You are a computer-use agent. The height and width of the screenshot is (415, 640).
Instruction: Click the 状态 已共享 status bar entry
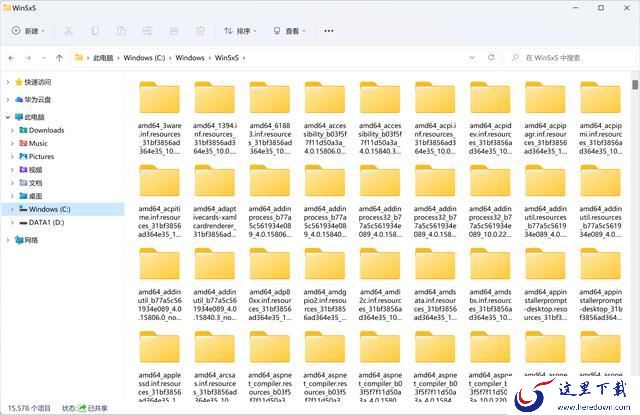tap(84, 408)
